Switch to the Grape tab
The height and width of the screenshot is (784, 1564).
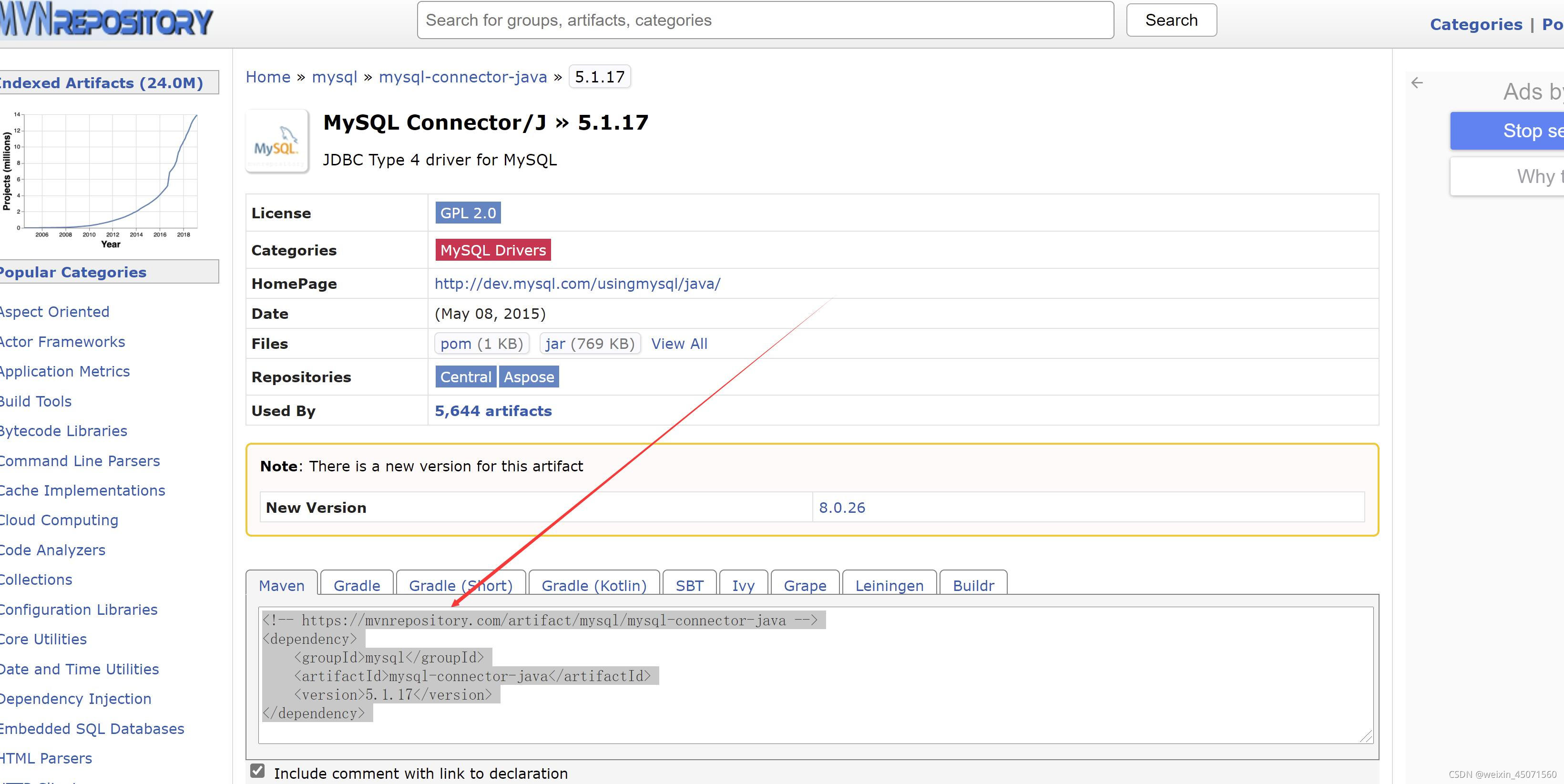[805, 585]
